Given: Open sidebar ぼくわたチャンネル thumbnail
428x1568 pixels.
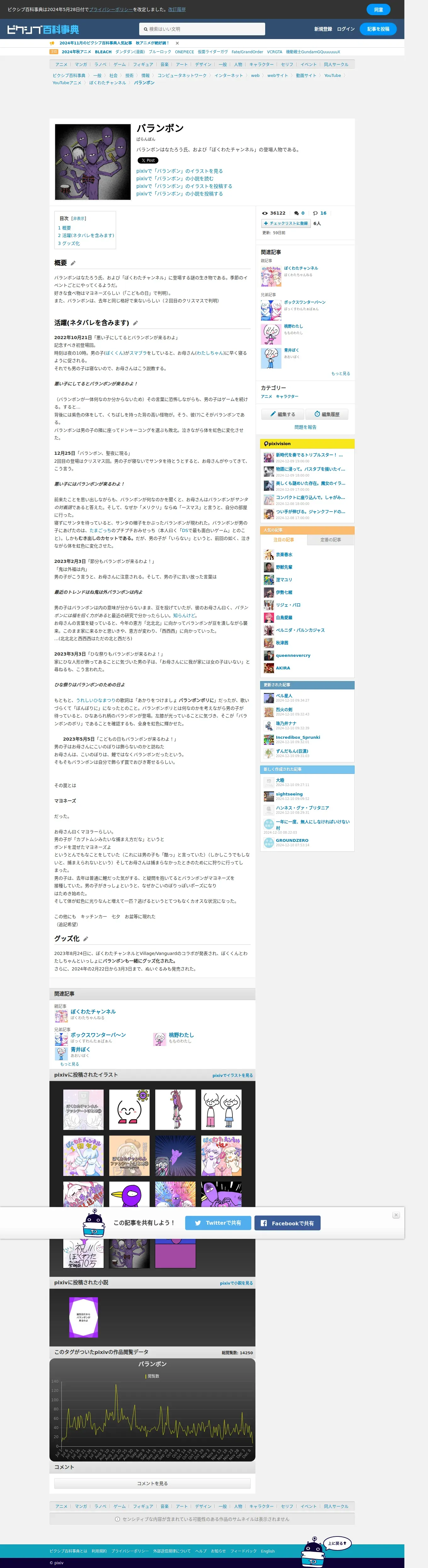Looking at the screenshot, I should point(271,276).
